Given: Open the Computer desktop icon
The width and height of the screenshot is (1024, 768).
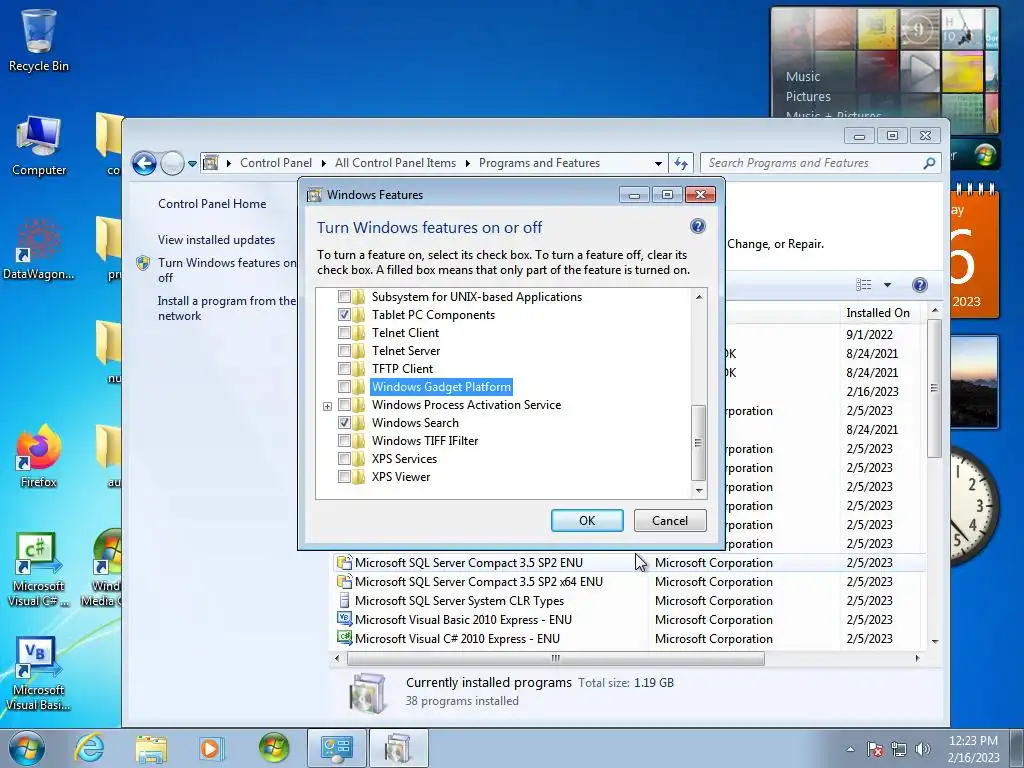Looking at the screenshot, I should tap(39, 147).
